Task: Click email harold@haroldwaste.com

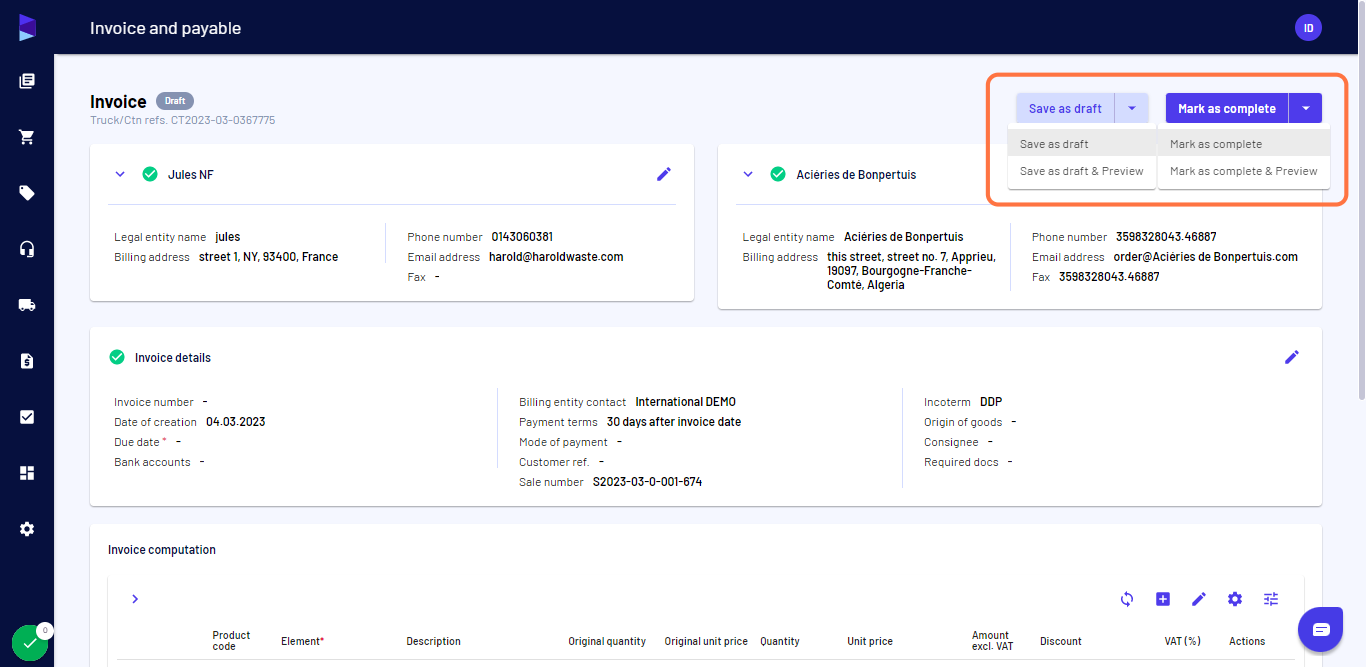Action: pos(556,257)
